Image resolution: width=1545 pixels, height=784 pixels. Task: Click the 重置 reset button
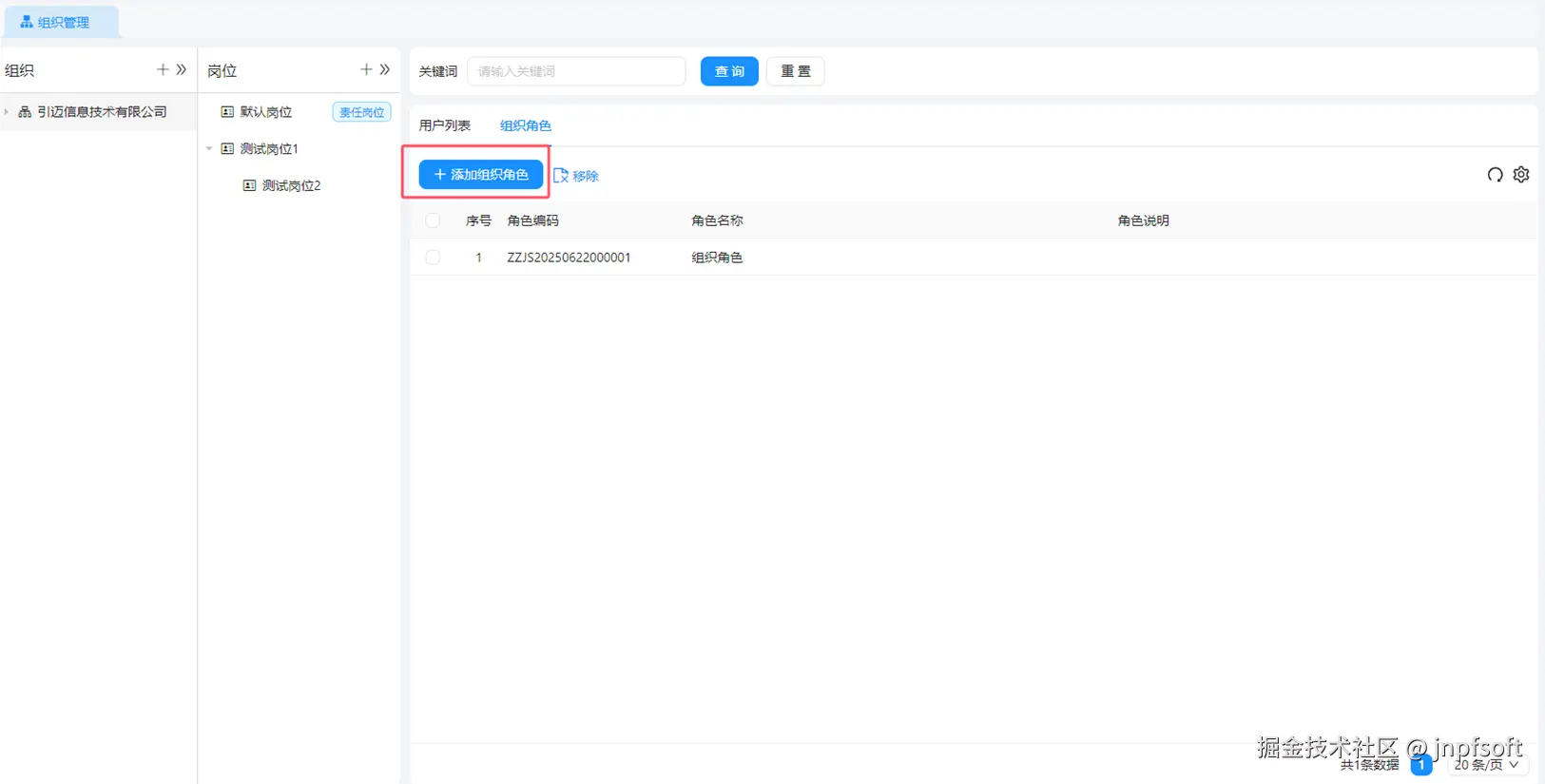pyautogui.click(x=796, y=71)
